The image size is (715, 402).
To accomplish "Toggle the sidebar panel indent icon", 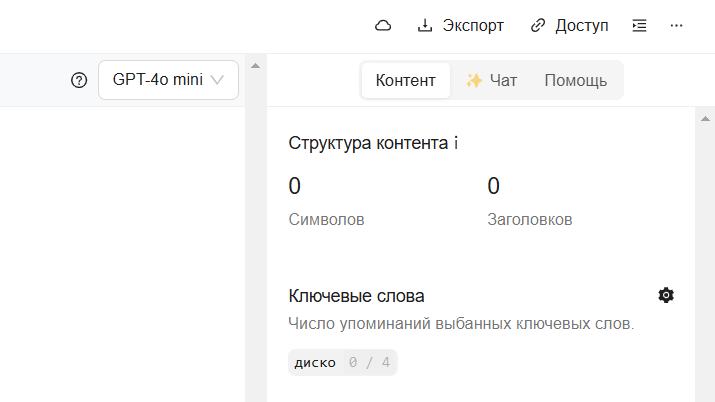I will point(639,26).
